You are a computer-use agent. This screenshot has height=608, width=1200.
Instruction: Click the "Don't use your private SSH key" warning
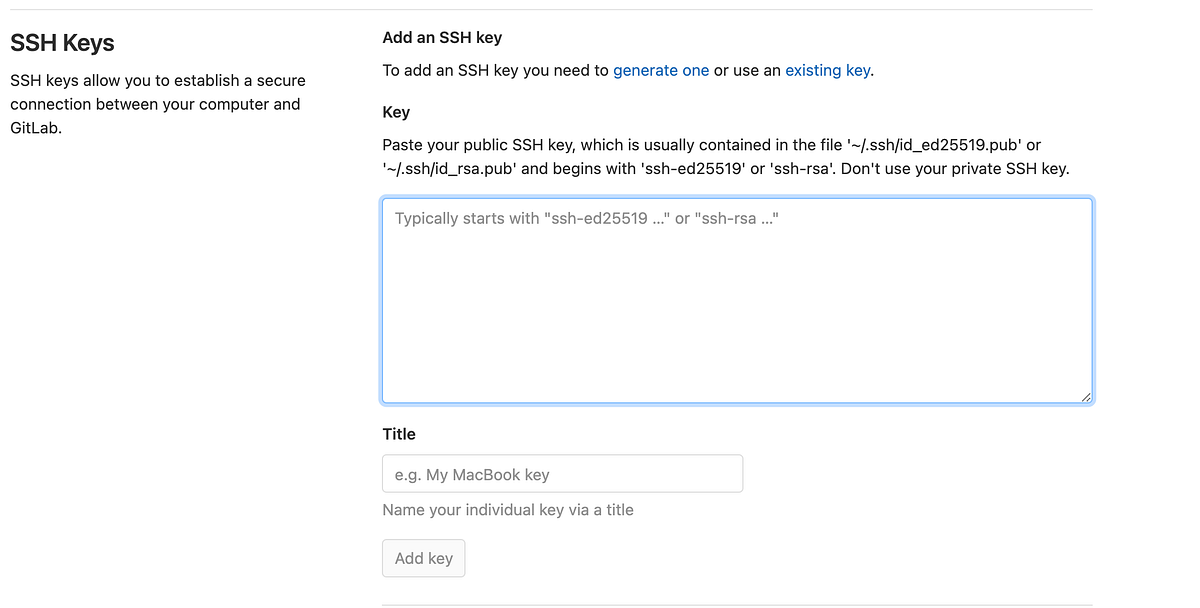(x=955, y=168)
